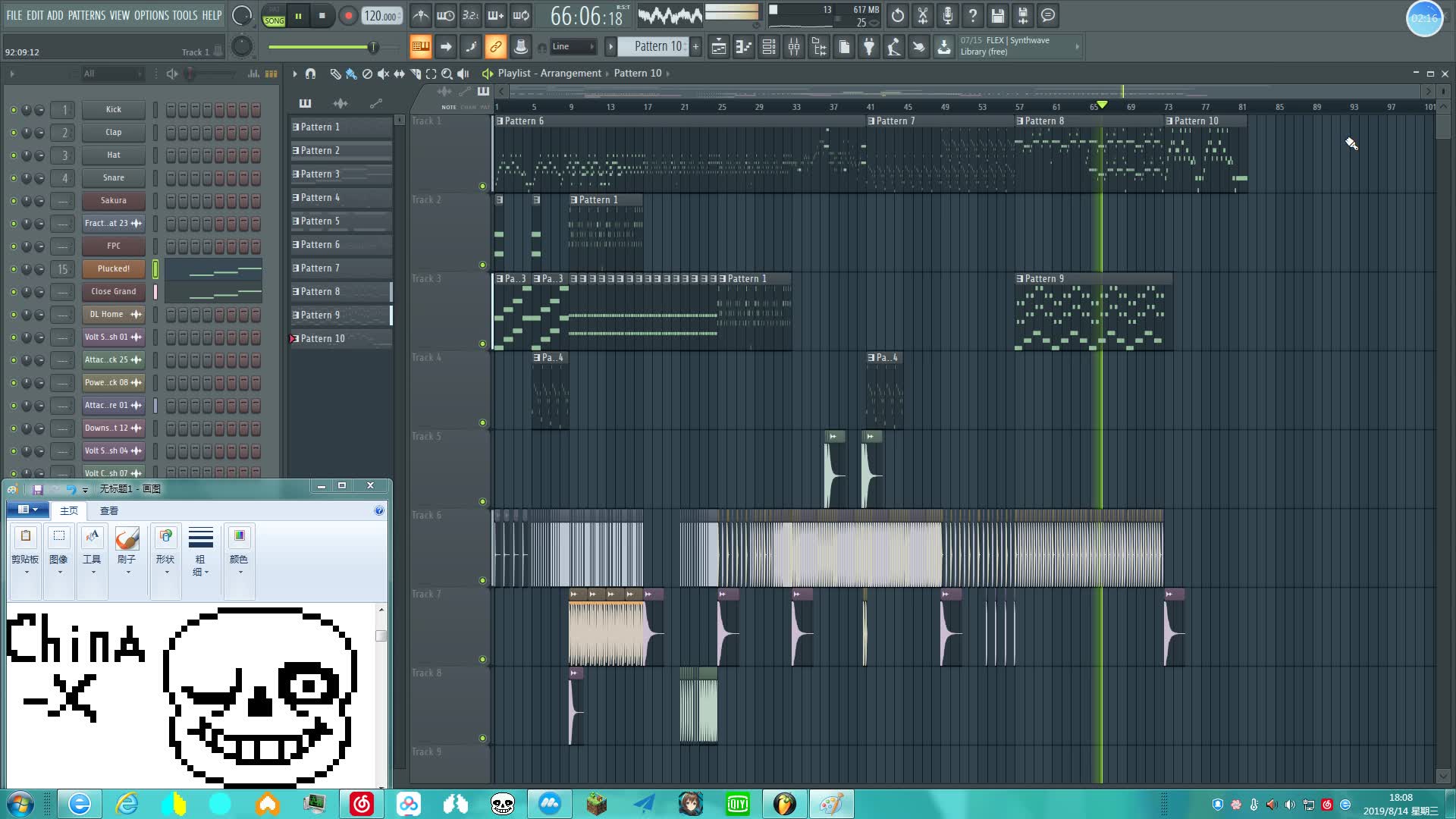Open the Snare channel
The width and height of the screenshot is (1456, 819).
[113, 177]
